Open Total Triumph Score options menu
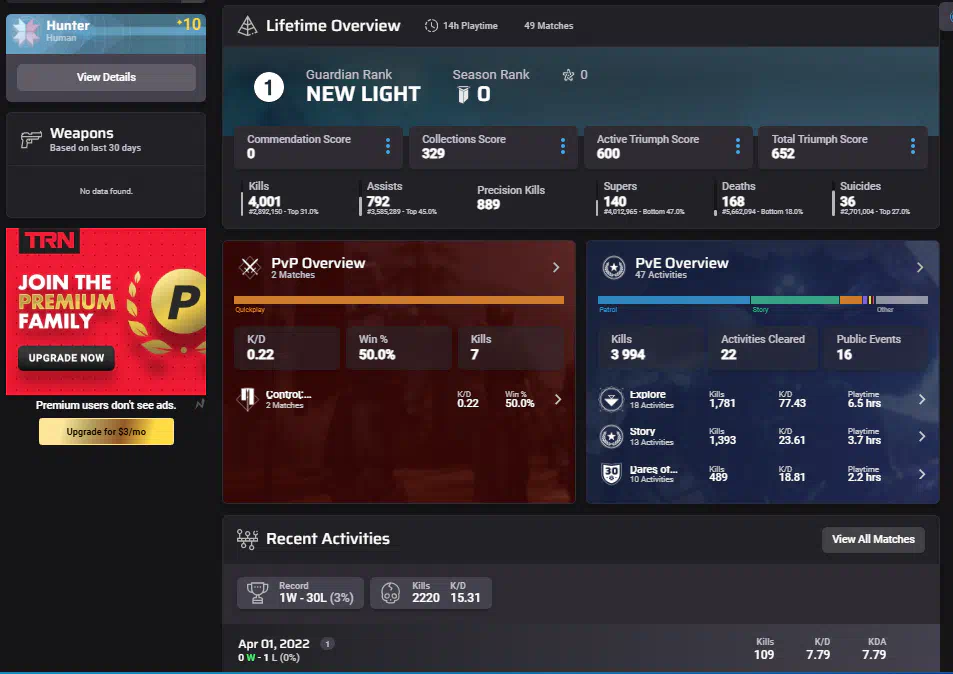This screenshot has width=953, height=674. [913, 147]
